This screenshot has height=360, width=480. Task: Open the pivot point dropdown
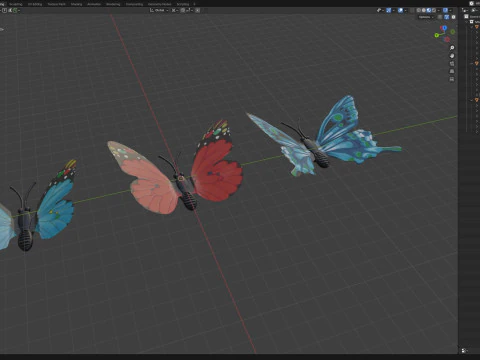175,10
